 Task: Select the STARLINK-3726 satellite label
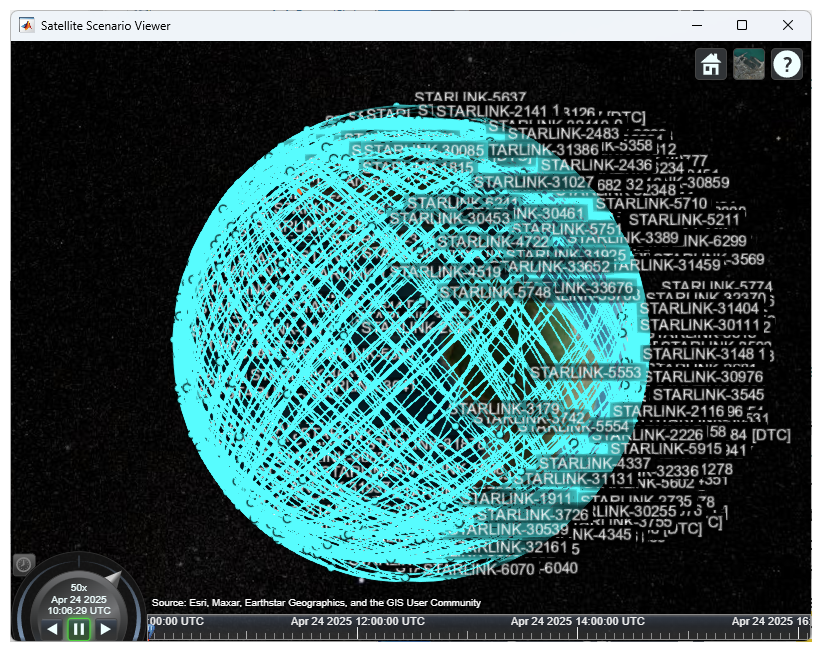(x=533, y=515)
